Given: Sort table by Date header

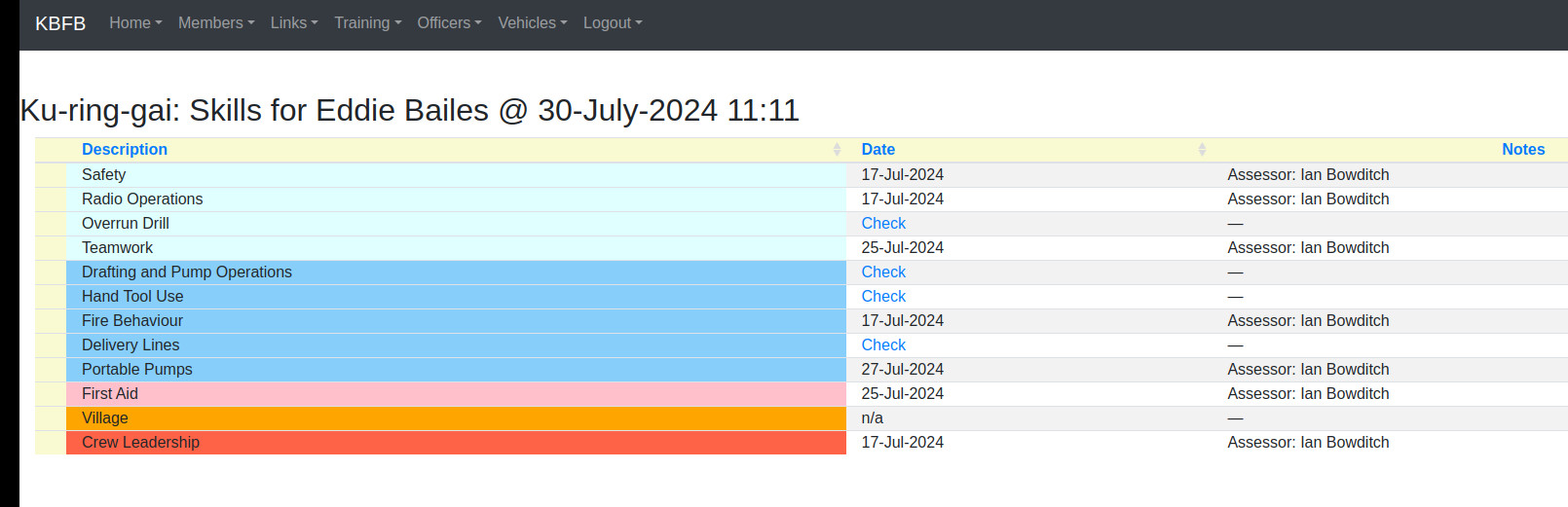Looking at the screenshot, I should coord(878,150).
